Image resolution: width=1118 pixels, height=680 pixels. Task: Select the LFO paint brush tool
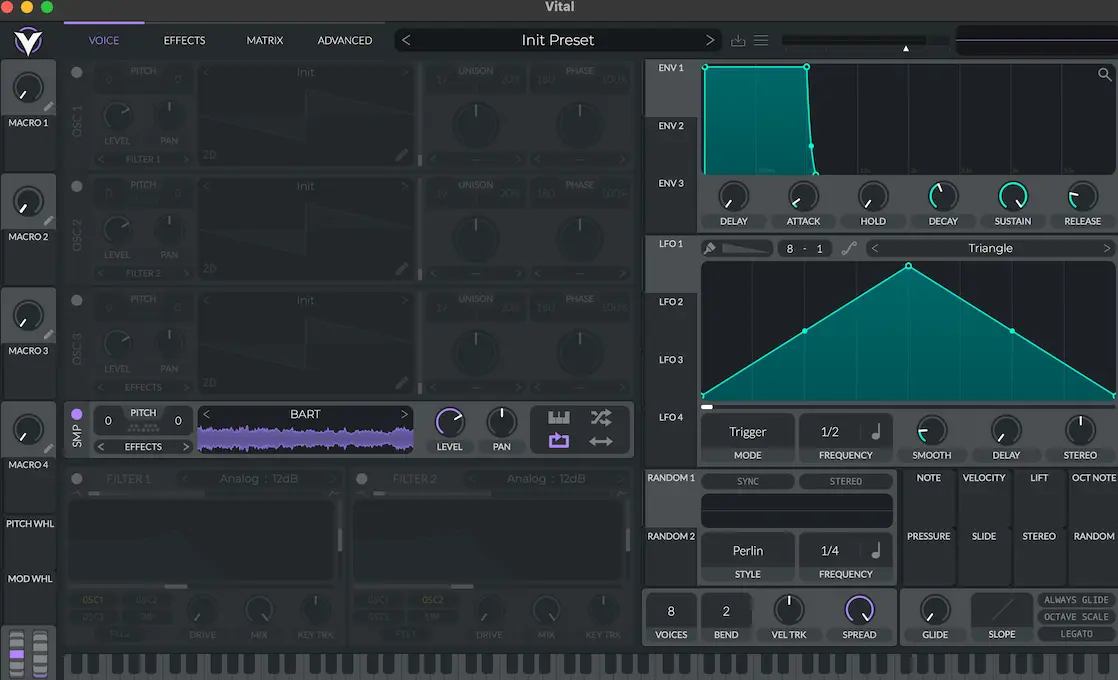click(x=709, y=248)
